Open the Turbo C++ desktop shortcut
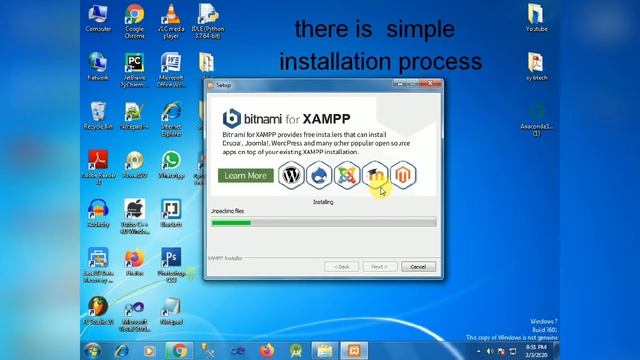 point(134,217)
